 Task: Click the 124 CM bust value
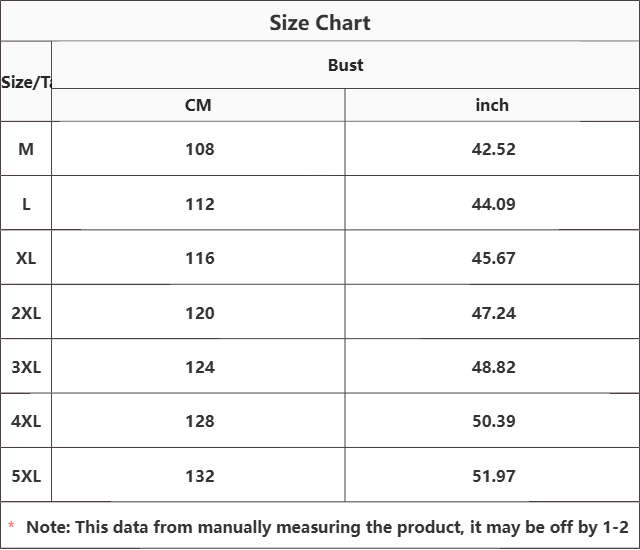[199, 367]
